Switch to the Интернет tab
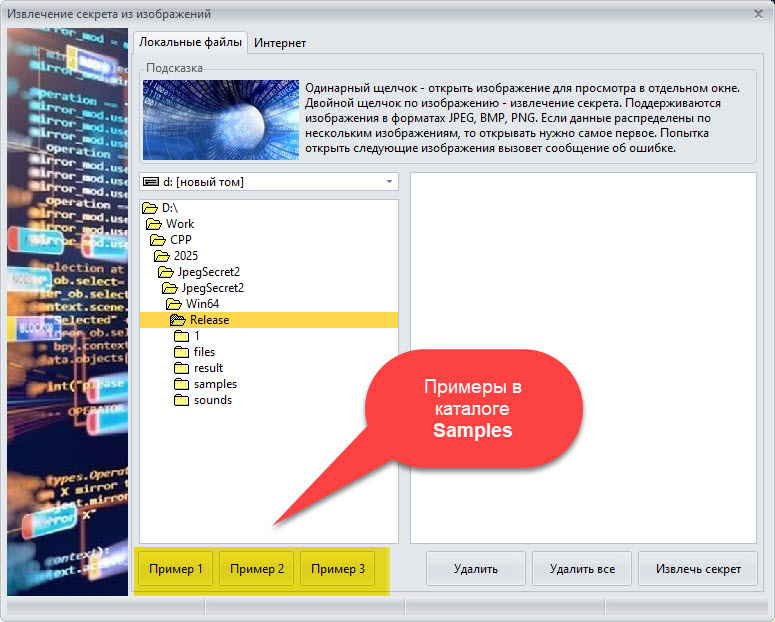This screenshot has width=775, height=622. coord(280,43)
